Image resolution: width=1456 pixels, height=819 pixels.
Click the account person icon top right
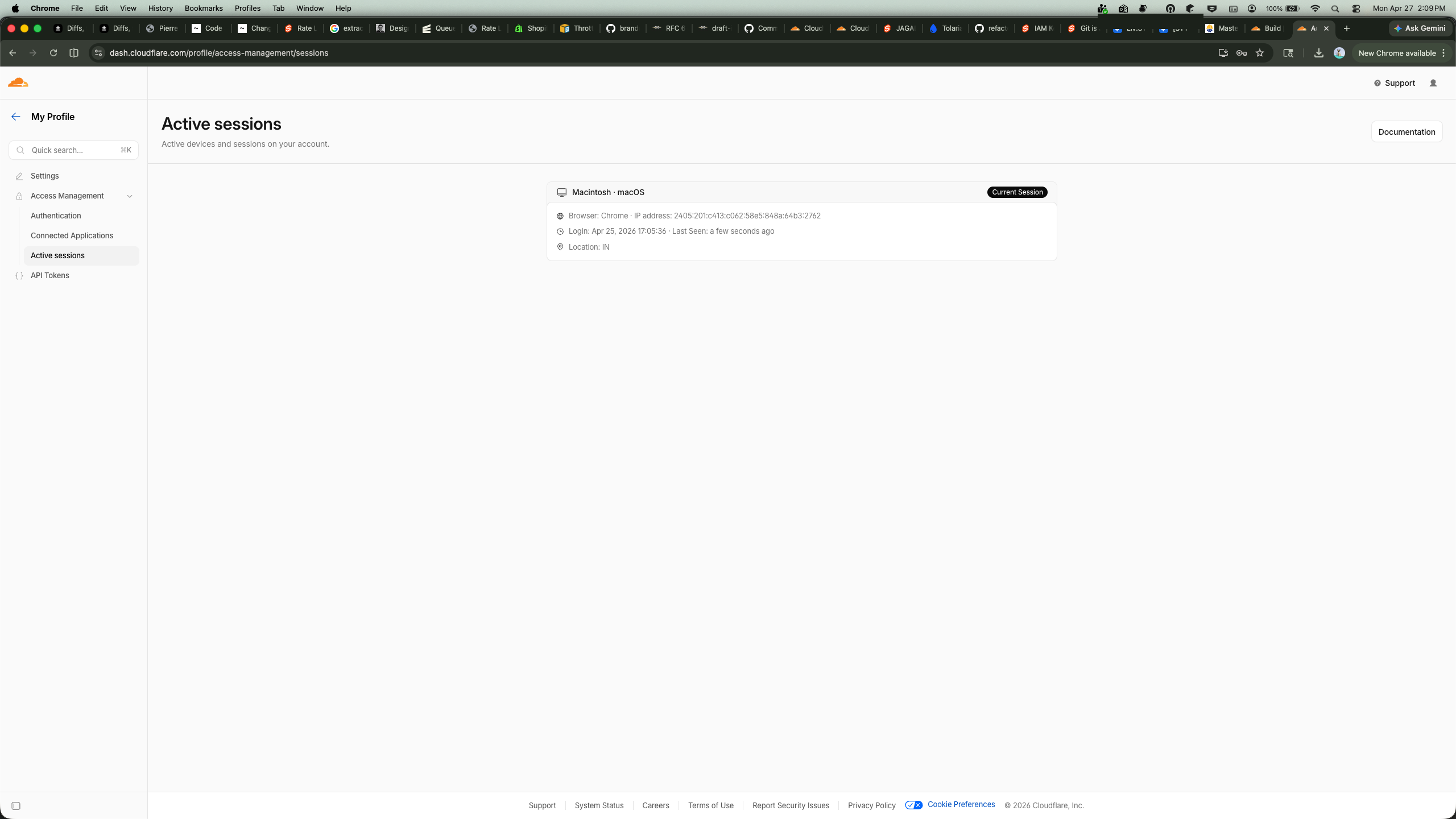[1433, 83]
